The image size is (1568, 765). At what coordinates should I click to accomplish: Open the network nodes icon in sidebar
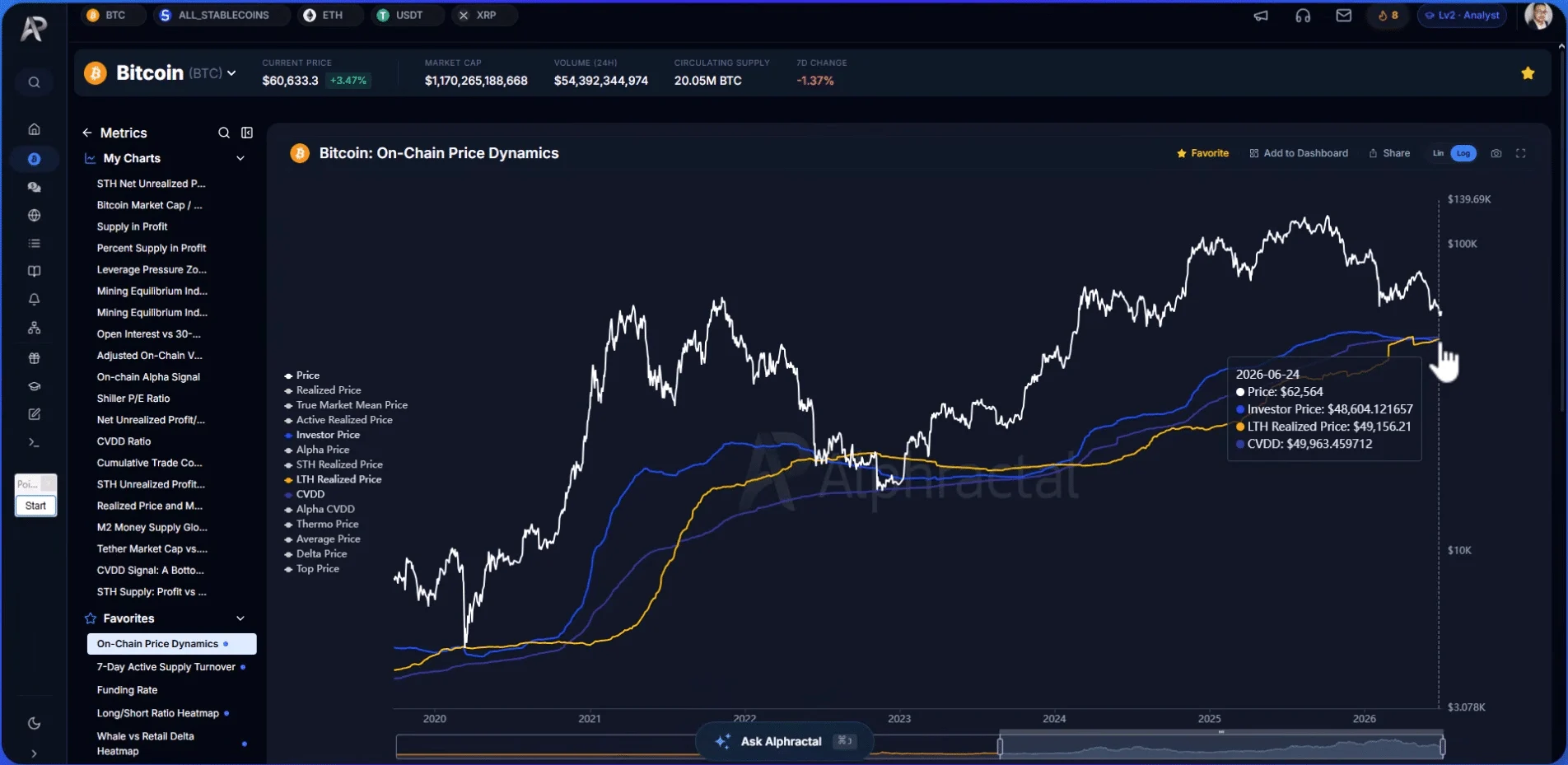(x=34, y=328)
